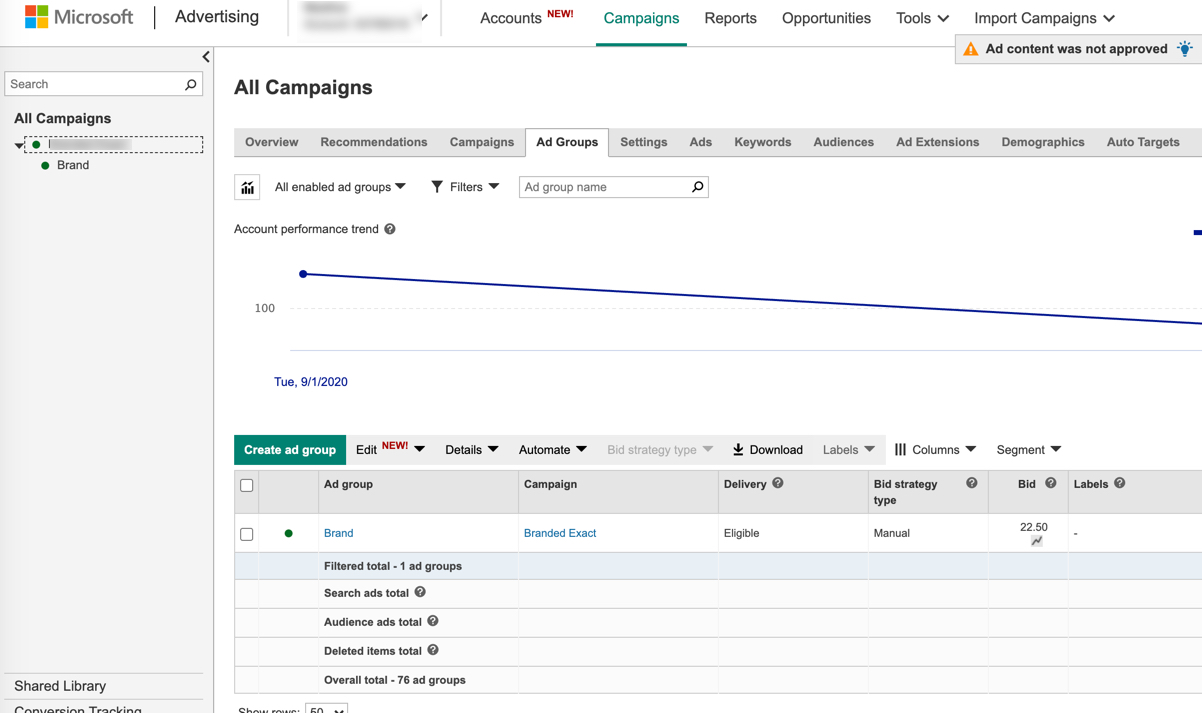Sort by the Ad group column header
Viewport: 1202px width, 713px height.
click(x=348, y=484)
